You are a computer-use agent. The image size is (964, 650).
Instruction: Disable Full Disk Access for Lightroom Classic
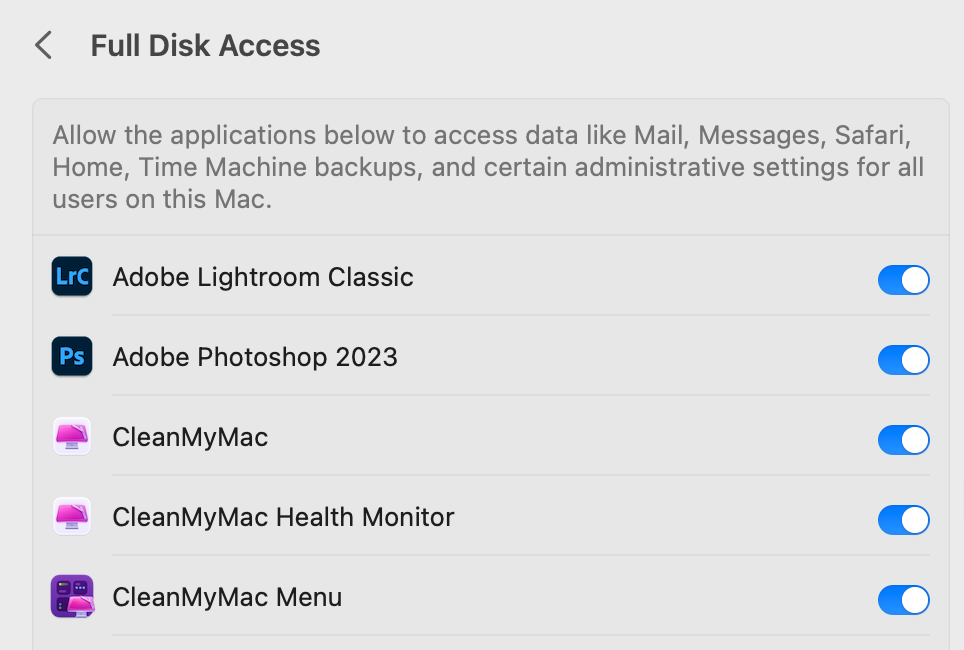903,280
